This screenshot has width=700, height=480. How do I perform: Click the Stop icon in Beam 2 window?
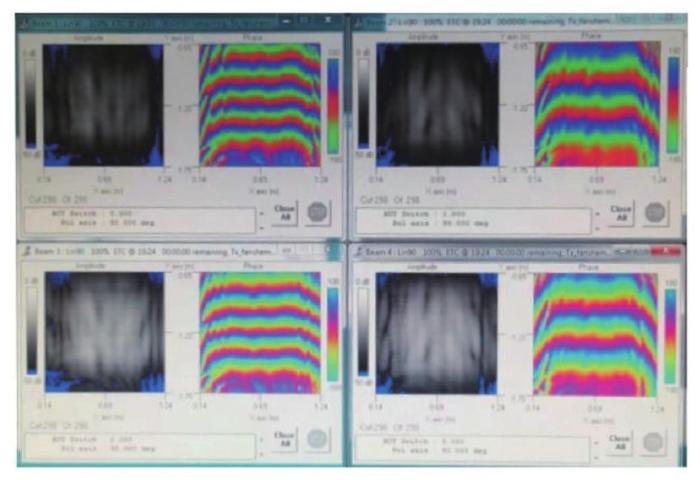(x=655, y=213)
